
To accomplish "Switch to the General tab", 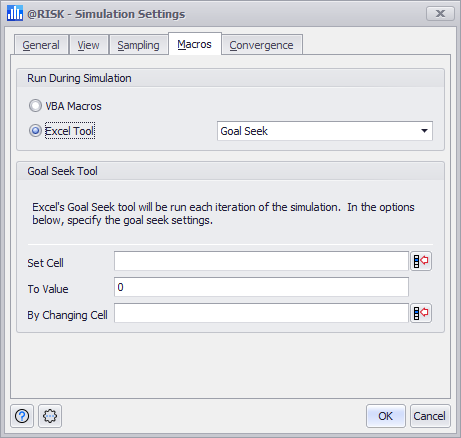I will pos(41,45).
